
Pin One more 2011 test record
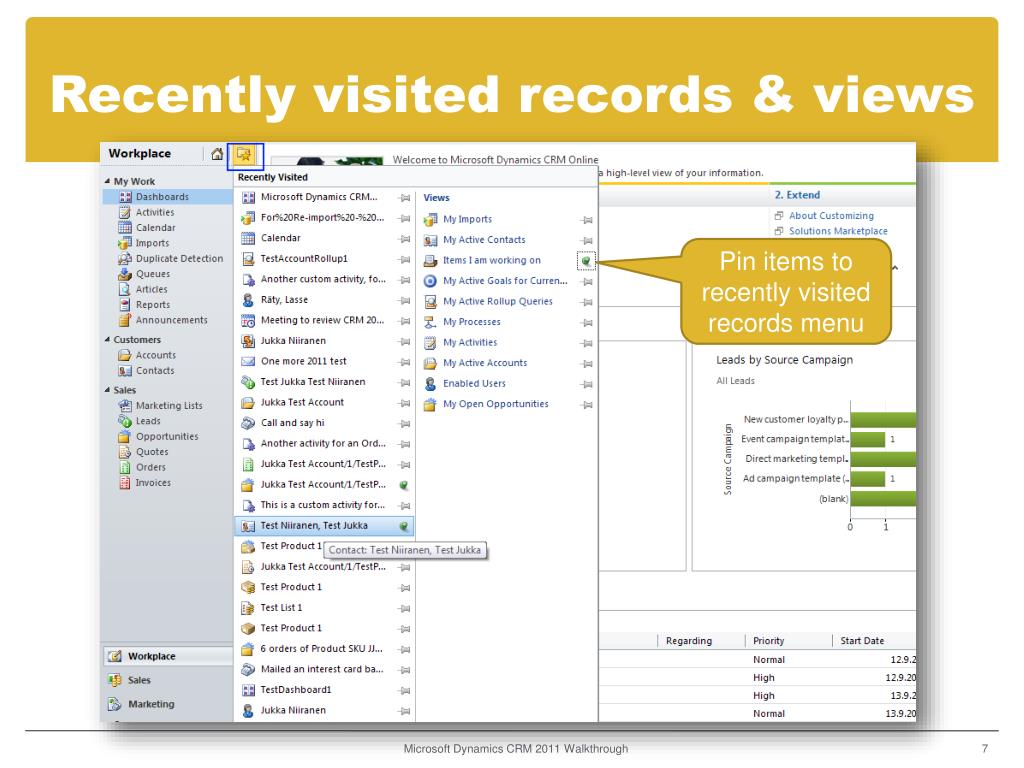[x=405, y=362]
